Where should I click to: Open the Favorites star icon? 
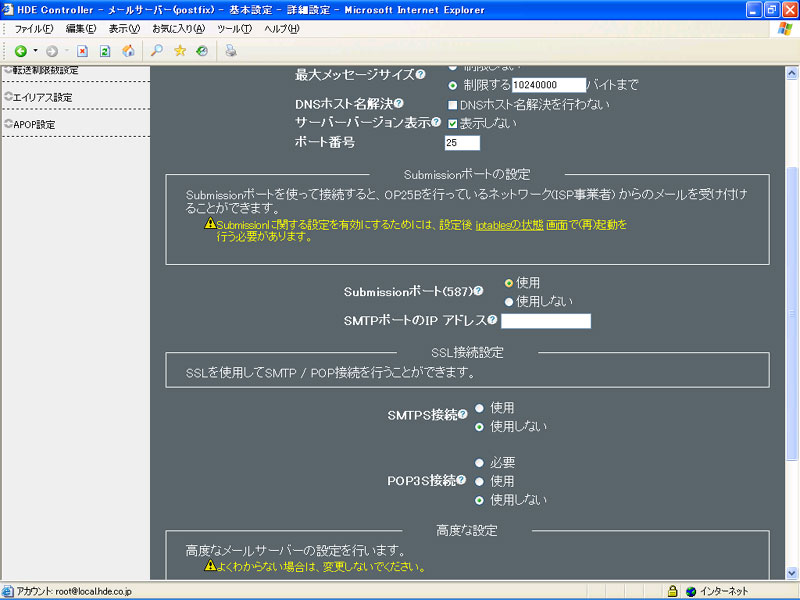(180, 51)
